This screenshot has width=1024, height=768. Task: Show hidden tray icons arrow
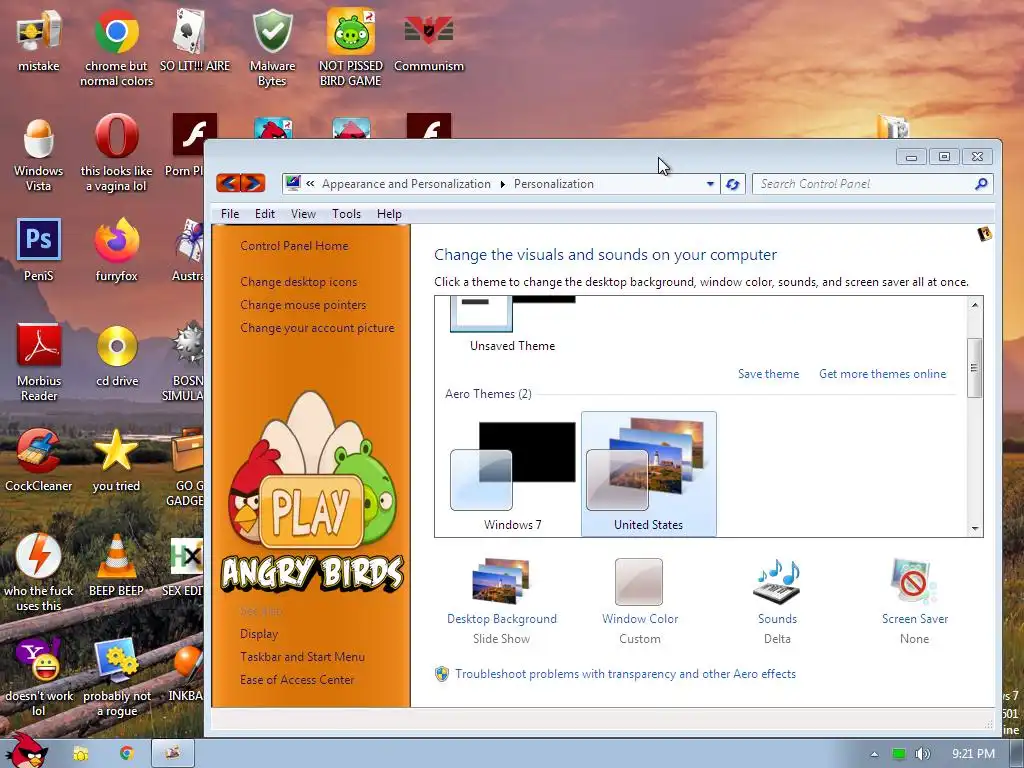(874, 754)
